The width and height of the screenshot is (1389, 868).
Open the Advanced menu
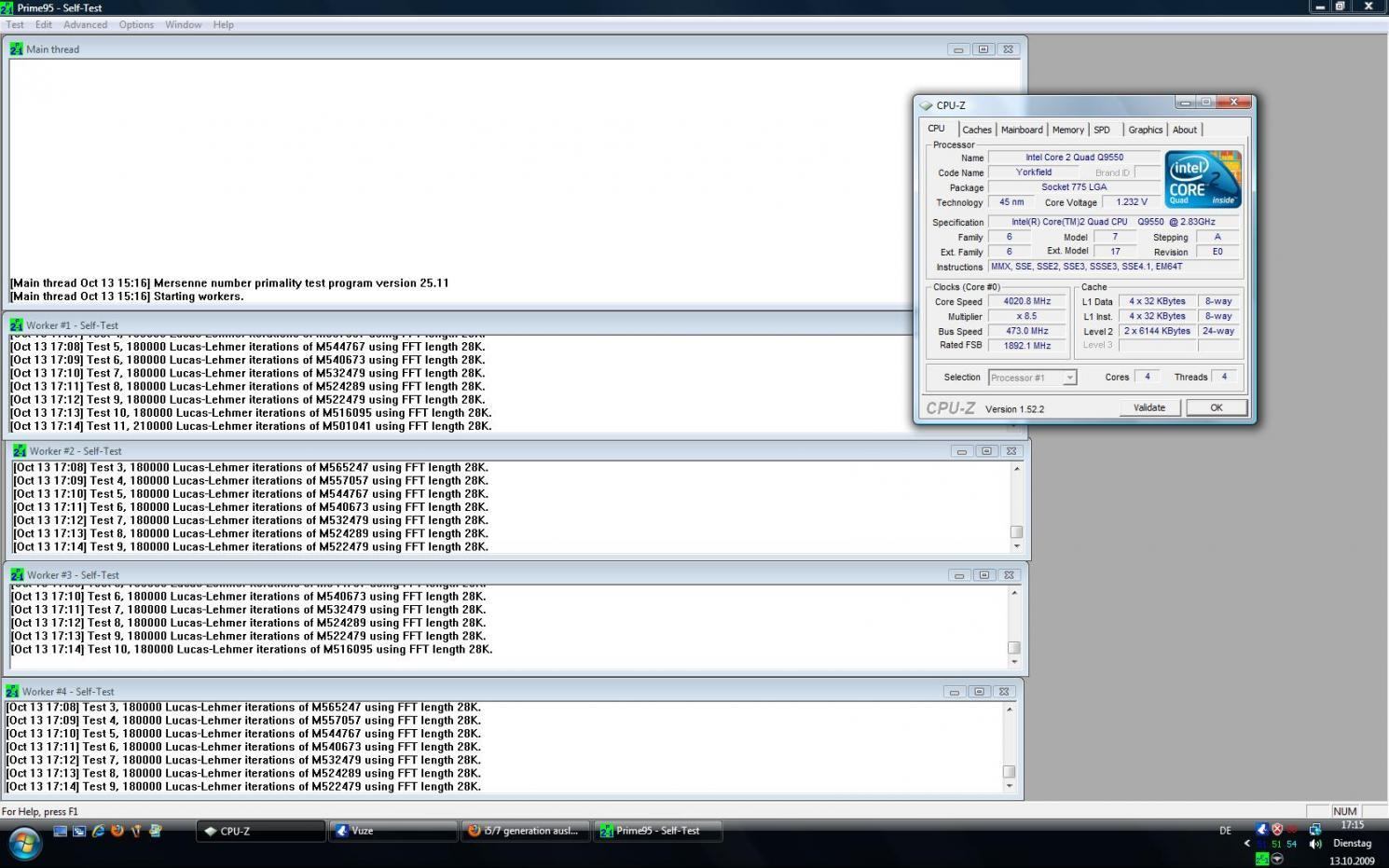tap(85, 24)
